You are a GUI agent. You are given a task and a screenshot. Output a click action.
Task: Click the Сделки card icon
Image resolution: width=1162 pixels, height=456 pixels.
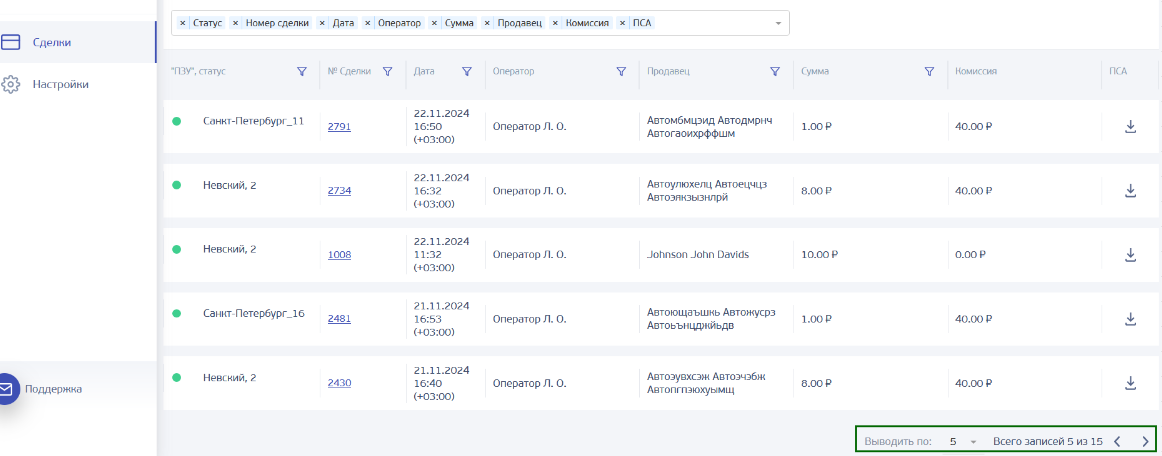(x=10, y=42)
